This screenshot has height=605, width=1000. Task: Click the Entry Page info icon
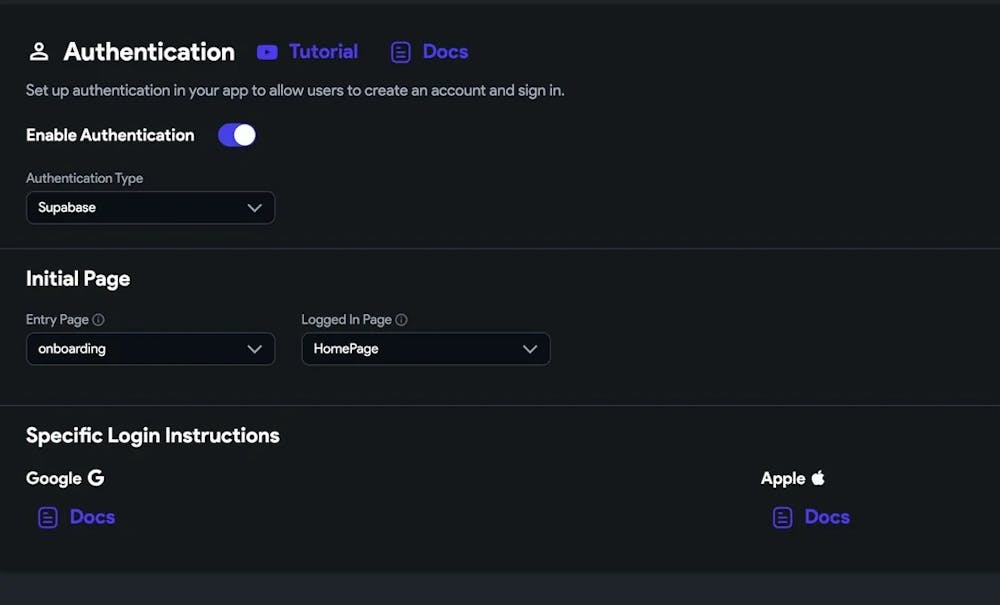tap(98, 319)
